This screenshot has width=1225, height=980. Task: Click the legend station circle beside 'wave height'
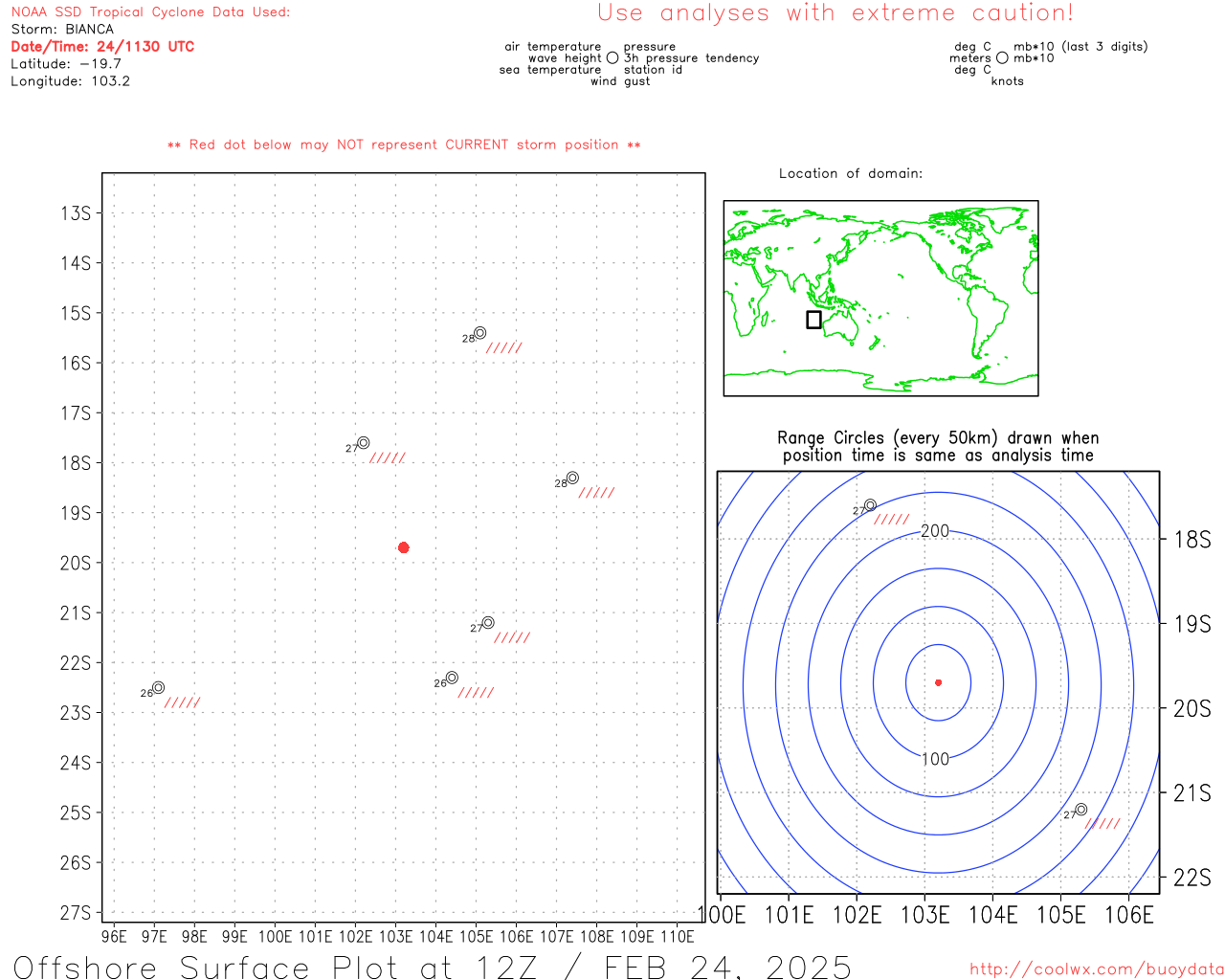point(612,57)
